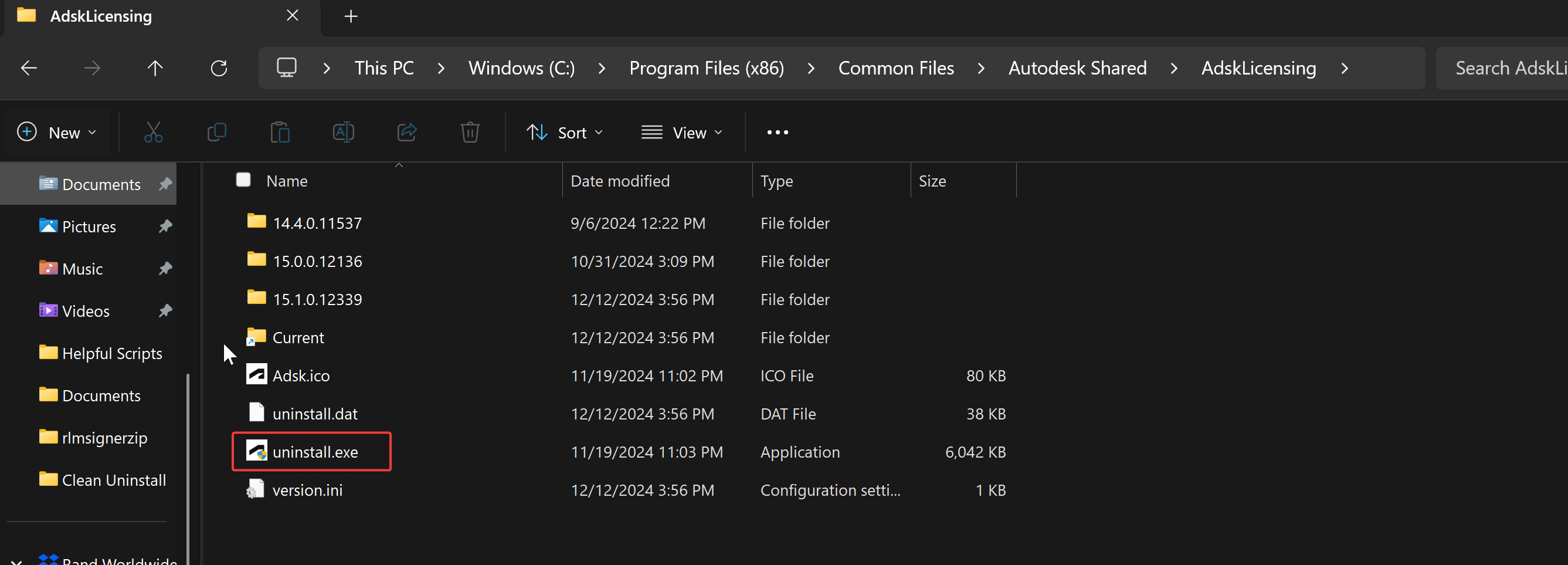Navigate to Windows (C:) breadcrumb
Image resolution: width=1568 pixels, height=565 pixels.
(x=521, y=68)
